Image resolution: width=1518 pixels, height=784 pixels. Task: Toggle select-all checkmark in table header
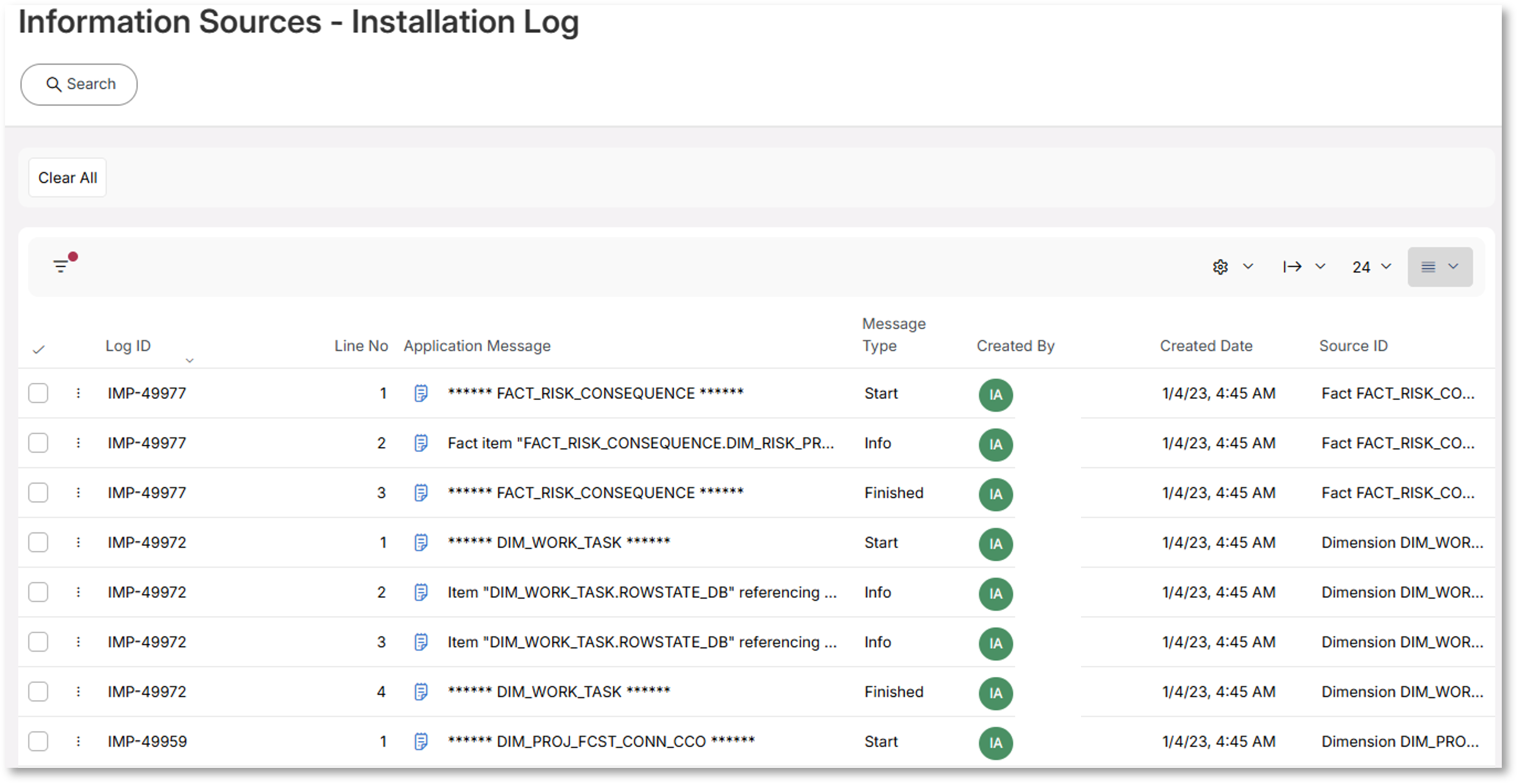39,350
